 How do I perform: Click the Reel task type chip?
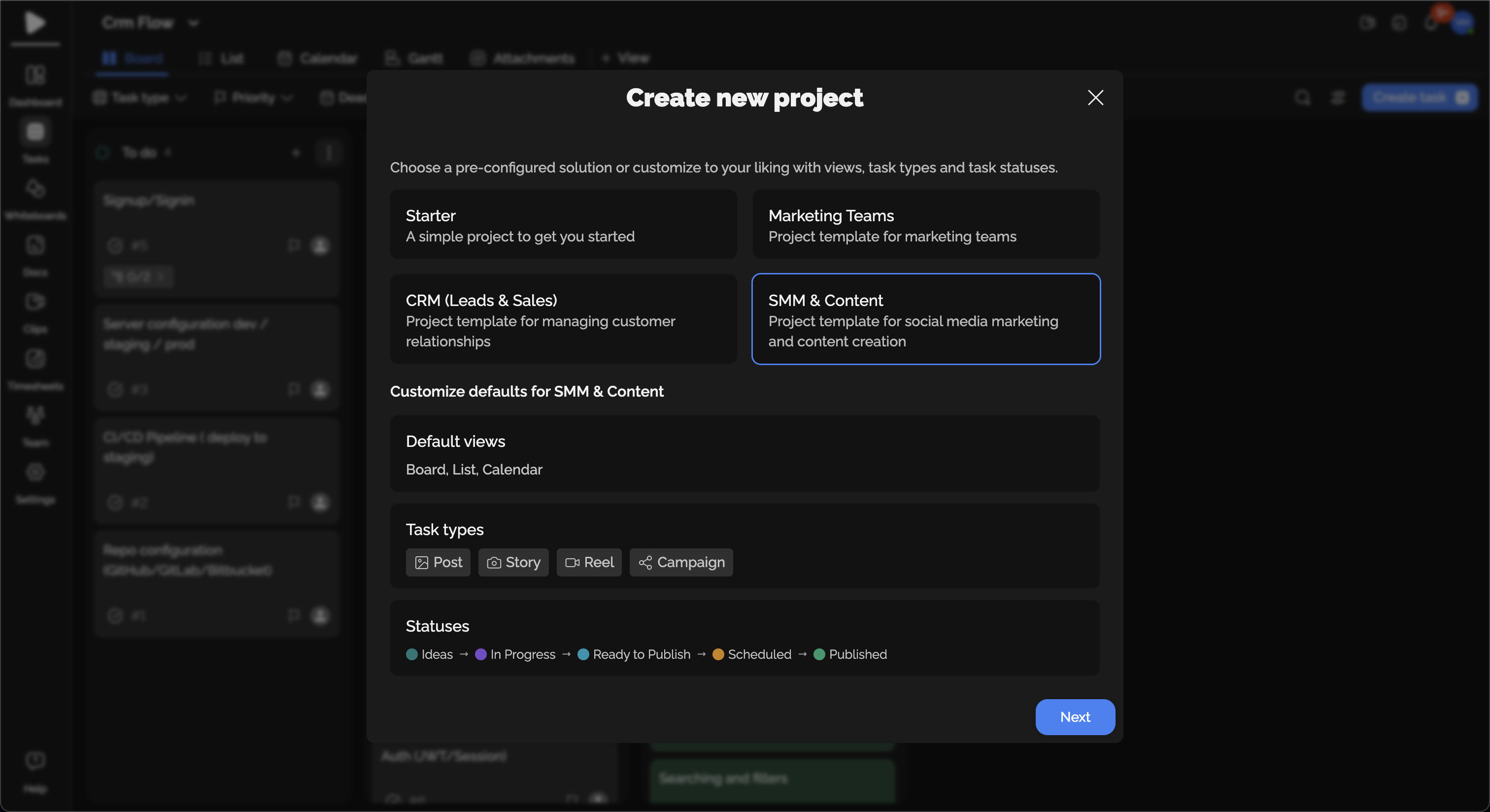coord(589,562)
